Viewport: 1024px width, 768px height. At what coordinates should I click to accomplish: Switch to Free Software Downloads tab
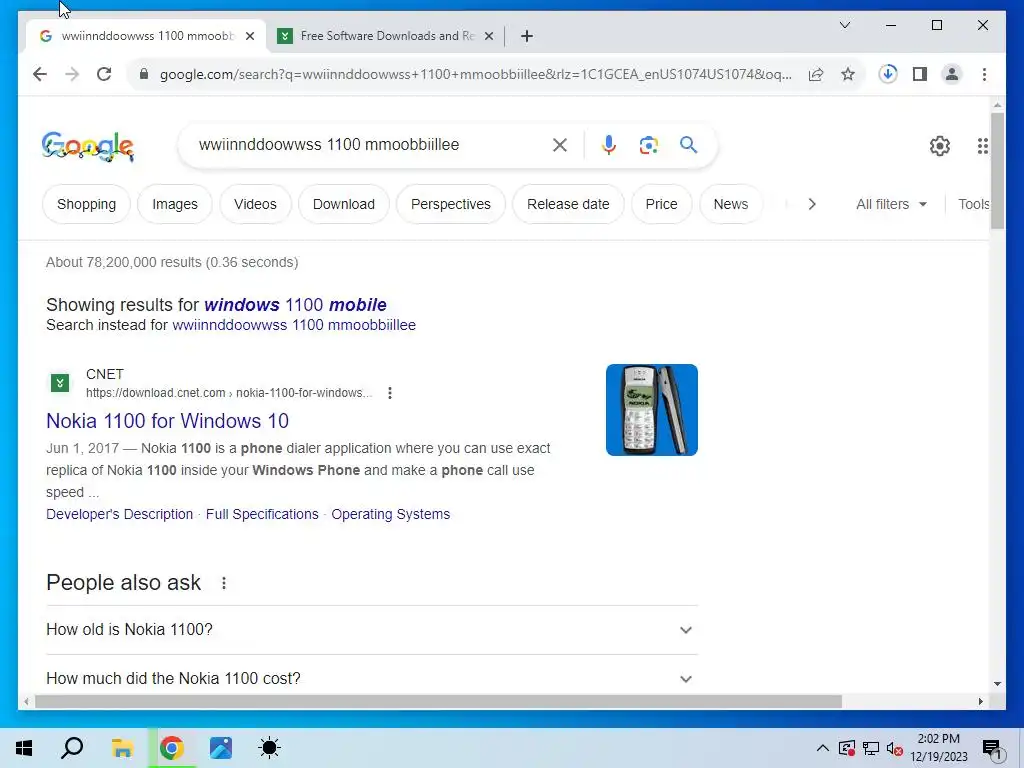[x=387, y=36]
